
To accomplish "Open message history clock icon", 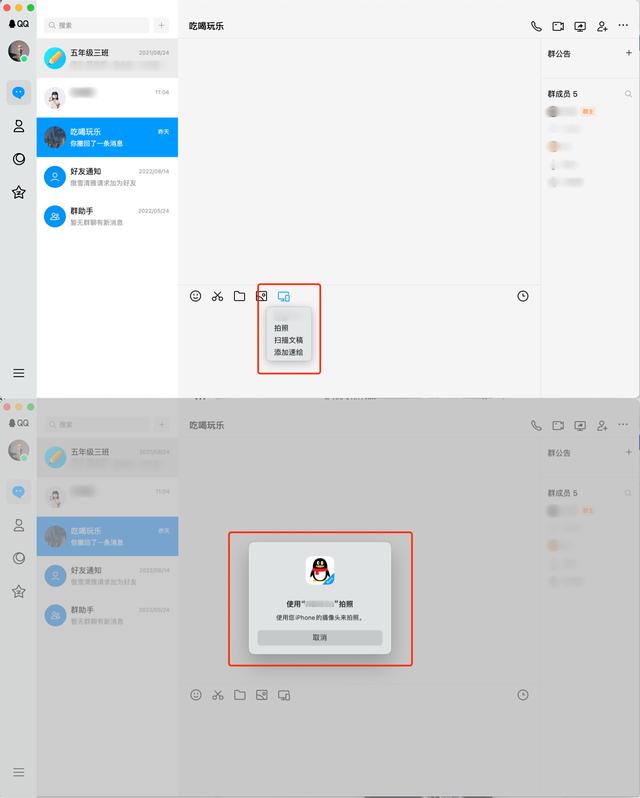I will [x=522, y=296].
